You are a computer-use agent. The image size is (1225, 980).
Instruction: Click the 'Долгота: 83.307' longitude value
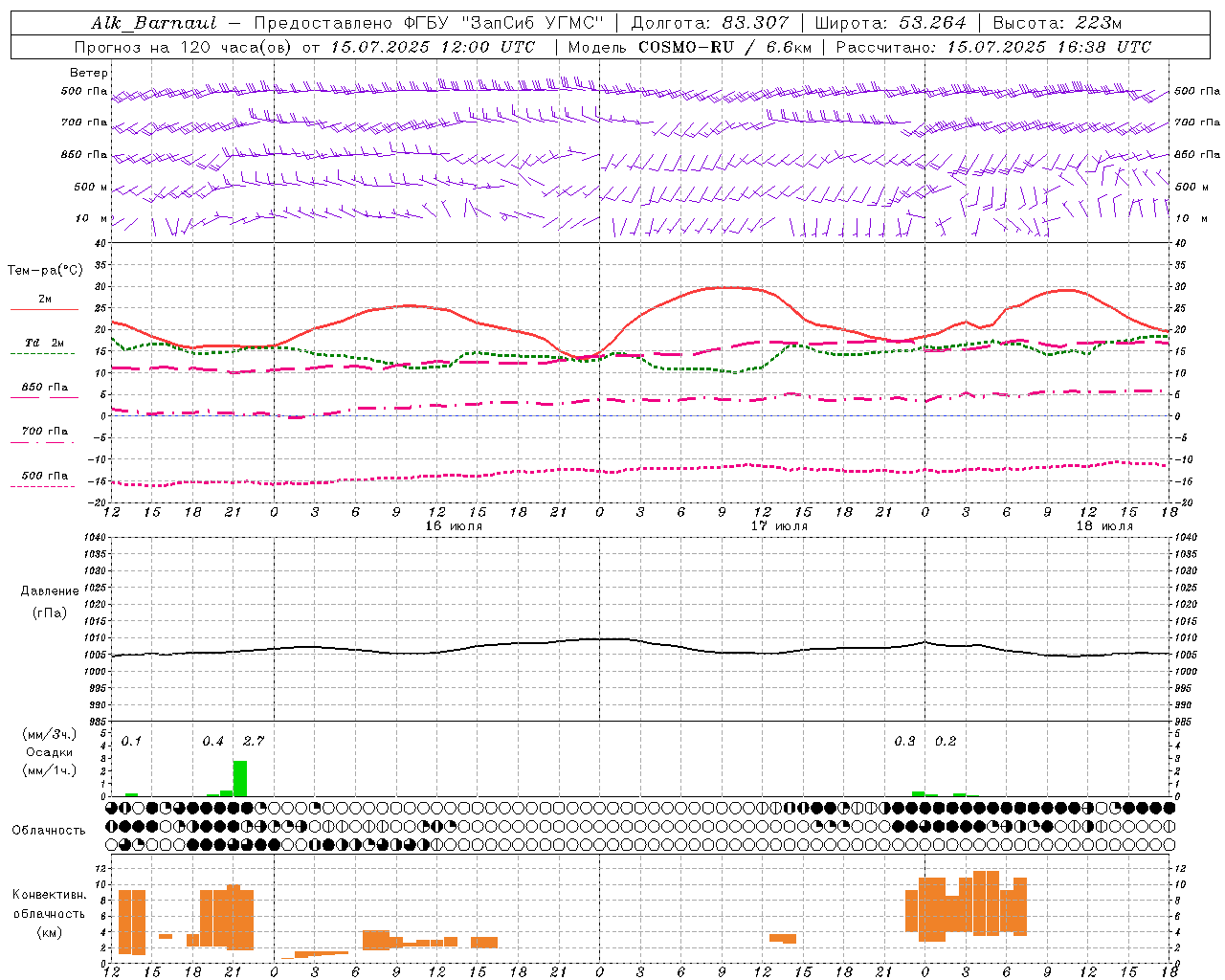[710, 23]
